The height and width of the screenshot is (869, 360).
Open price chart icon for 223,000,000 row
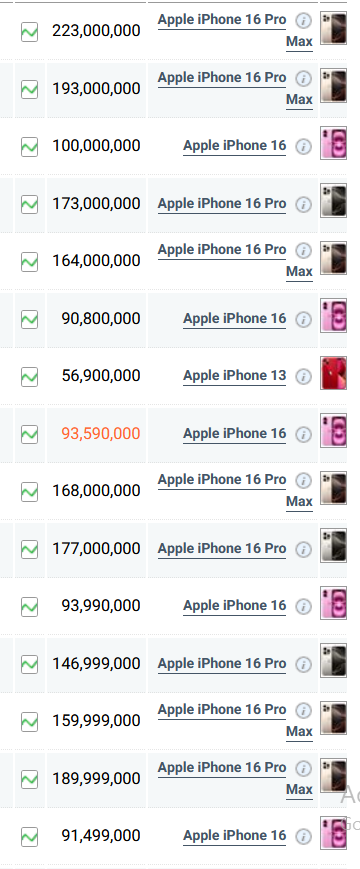29,31
